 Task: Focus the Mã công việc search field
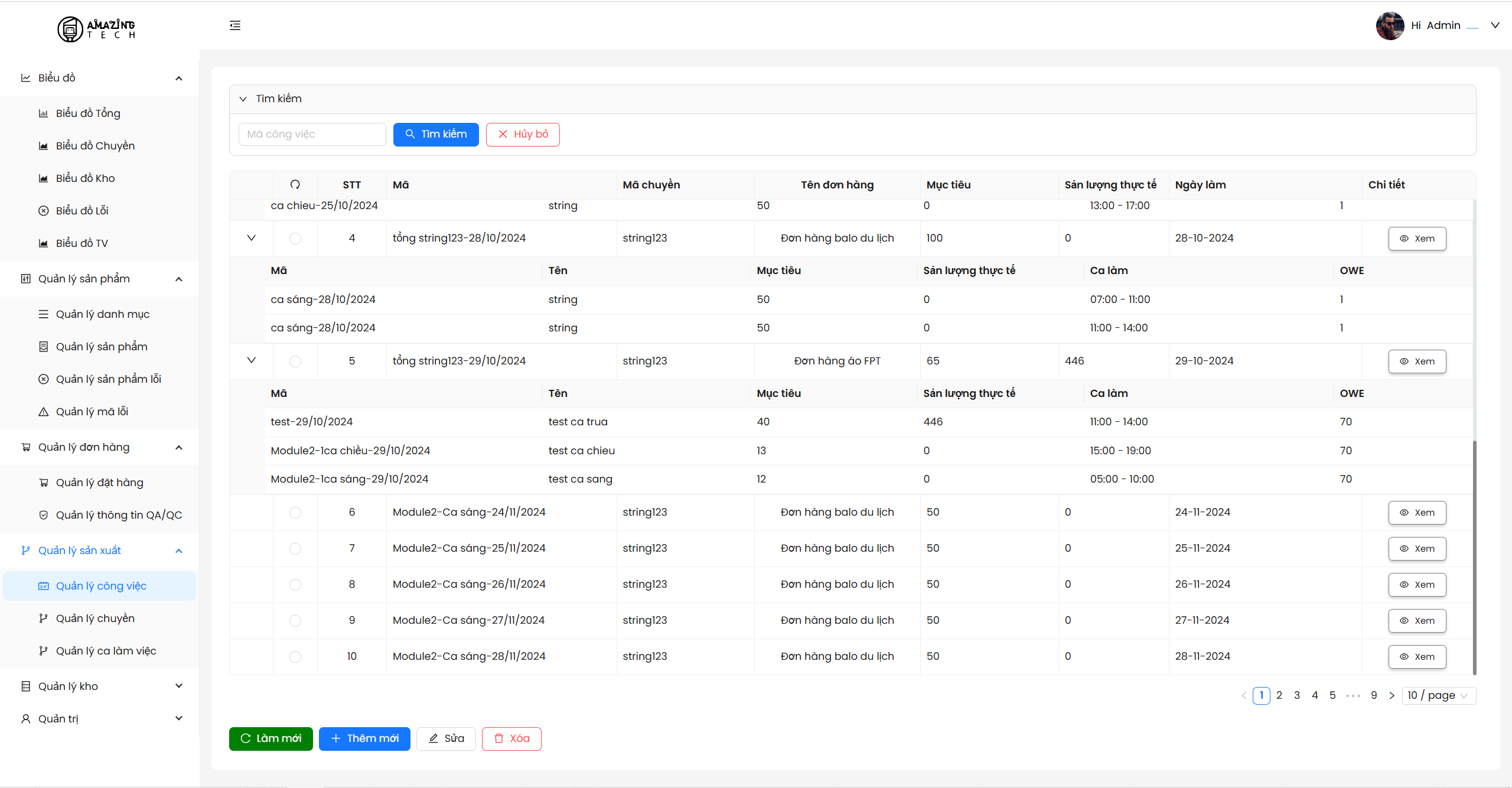312,135
